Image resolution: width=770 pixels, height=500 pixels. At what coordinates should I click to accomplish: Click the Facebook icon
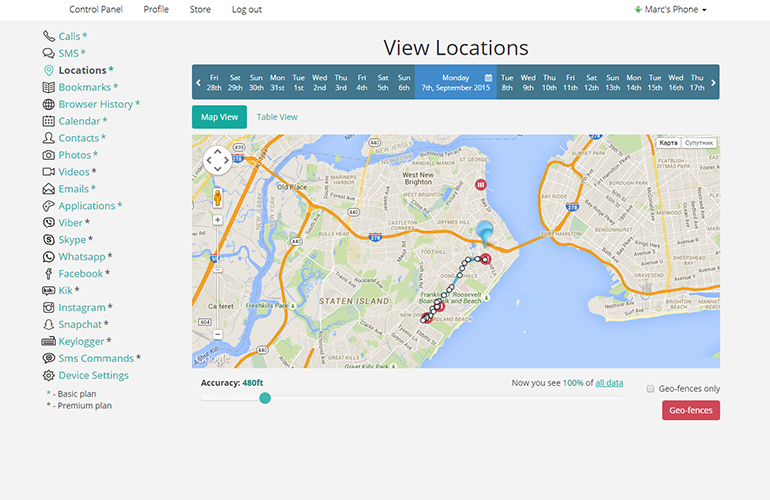(49, 274)
